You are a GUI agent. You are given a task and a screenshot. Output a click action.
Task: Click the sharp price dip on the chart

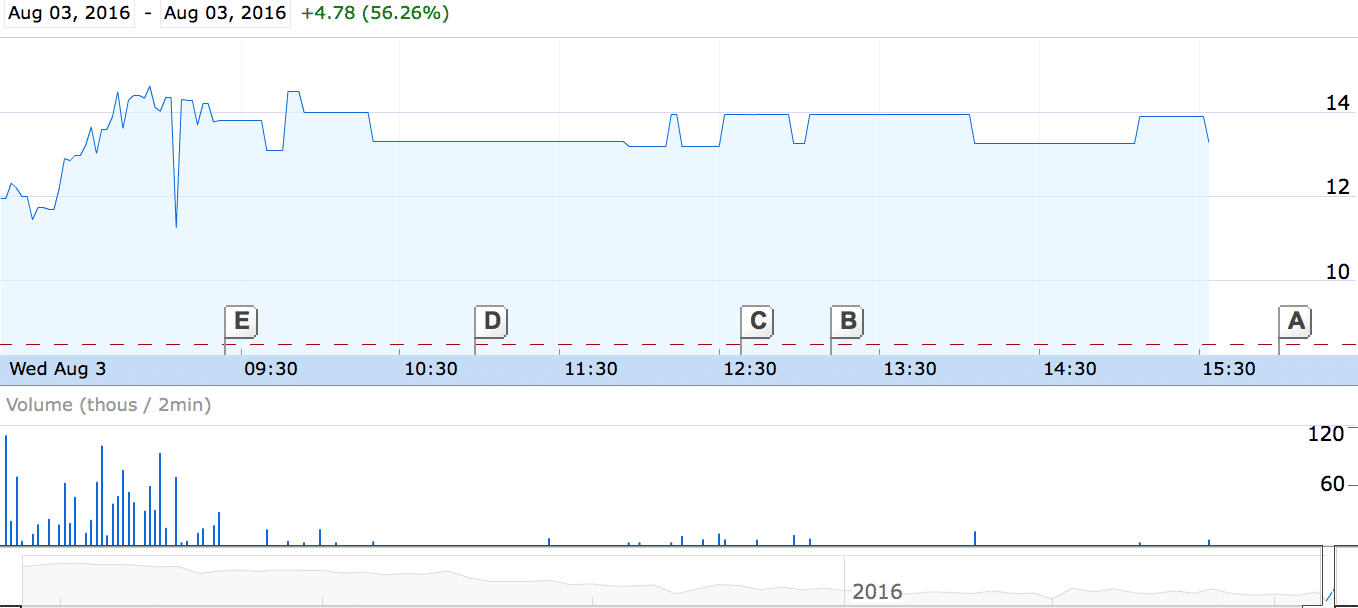176,220
